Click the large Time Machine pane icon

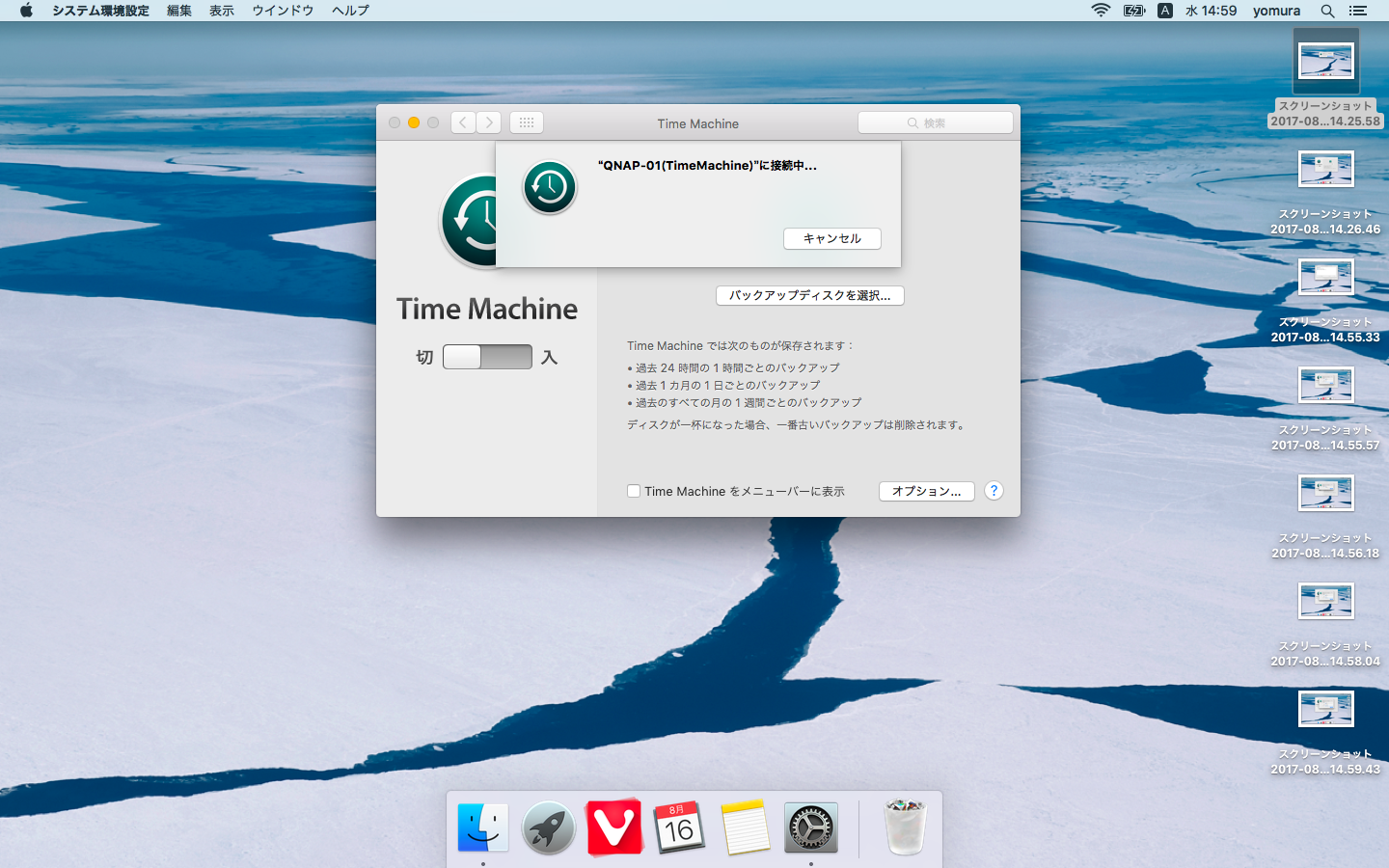tap(469, 221)
